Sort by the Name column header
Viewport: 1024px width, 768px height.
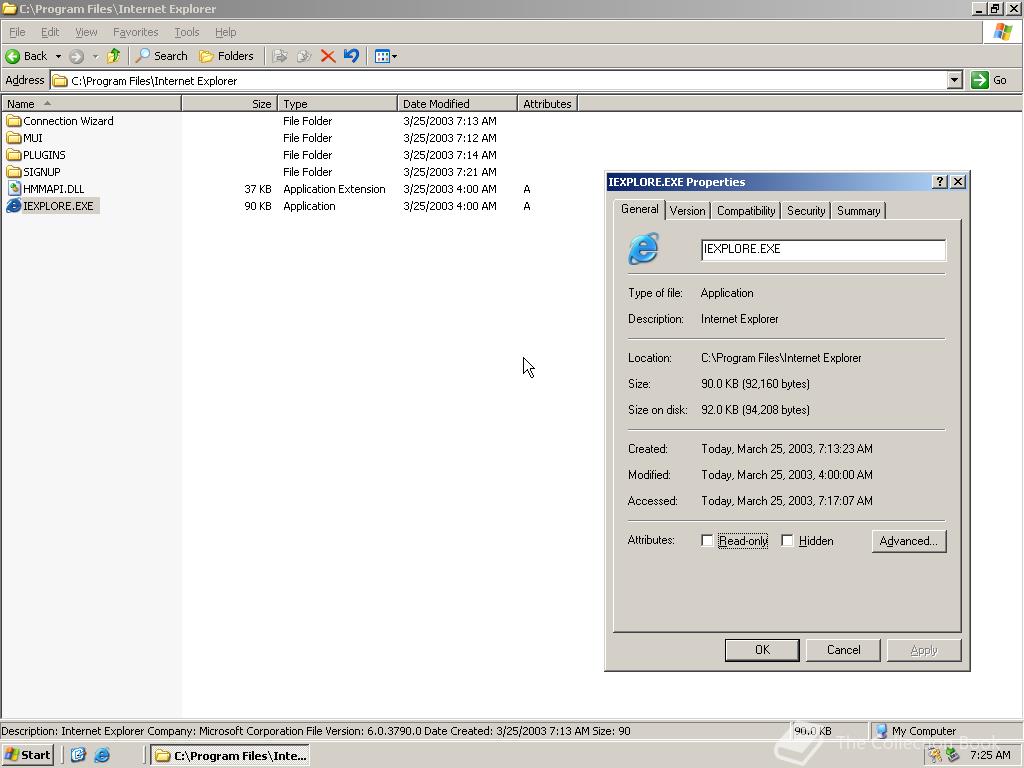point(91,104)
